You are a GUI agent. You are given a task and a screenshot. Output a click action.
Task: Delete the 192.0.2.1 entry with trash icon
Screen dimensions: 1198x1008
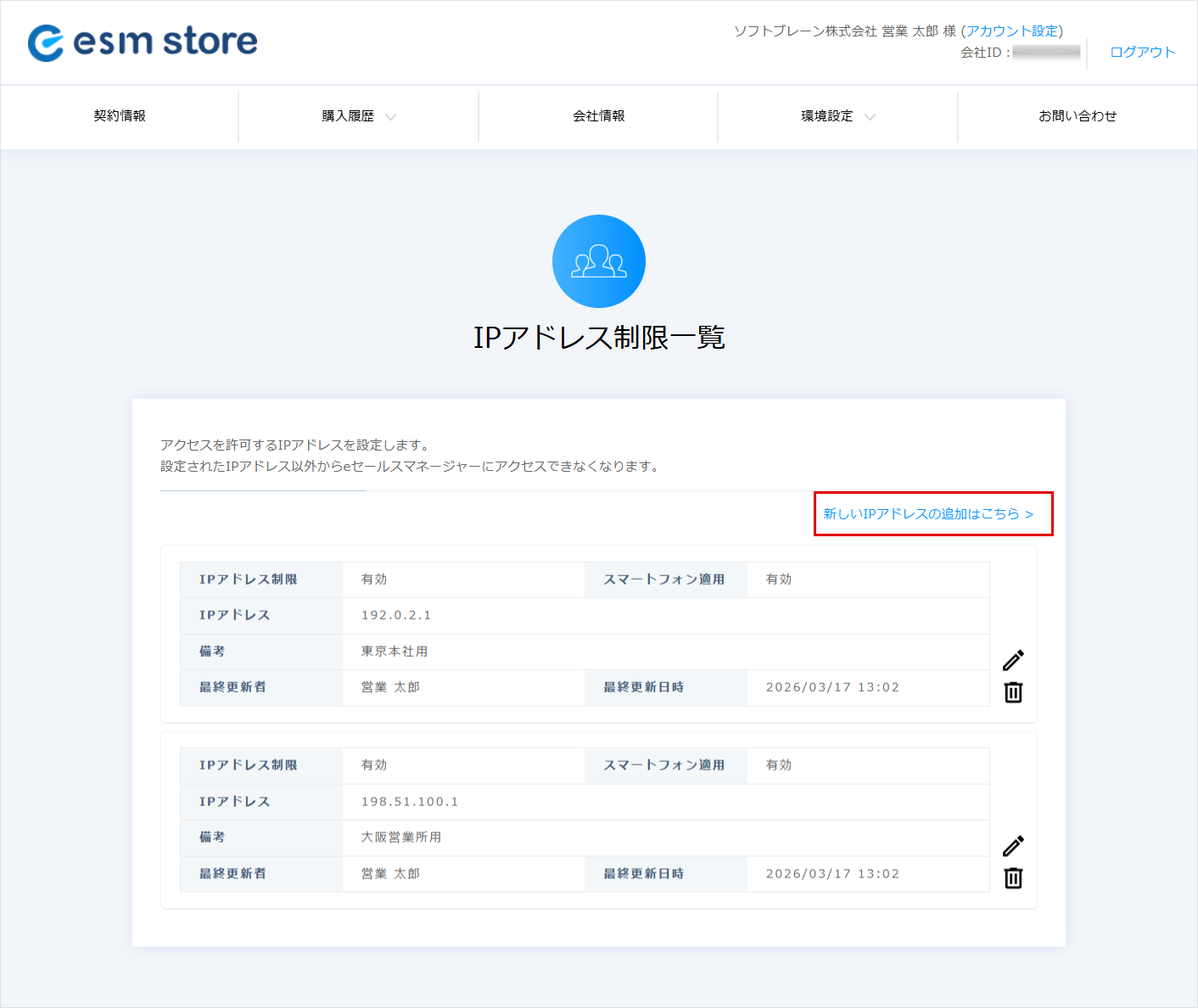[x=1013, y=692]
